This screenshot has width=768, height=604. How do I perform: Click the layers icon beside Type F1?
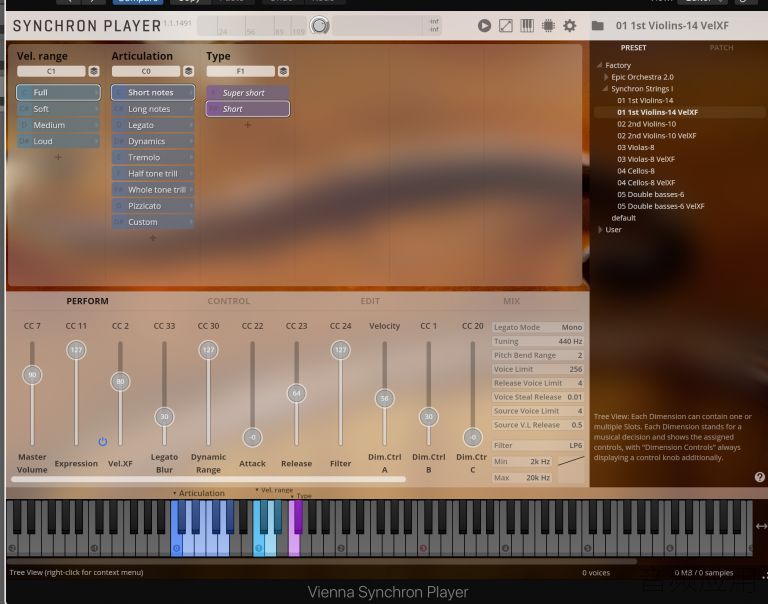(x=283, y=71)
